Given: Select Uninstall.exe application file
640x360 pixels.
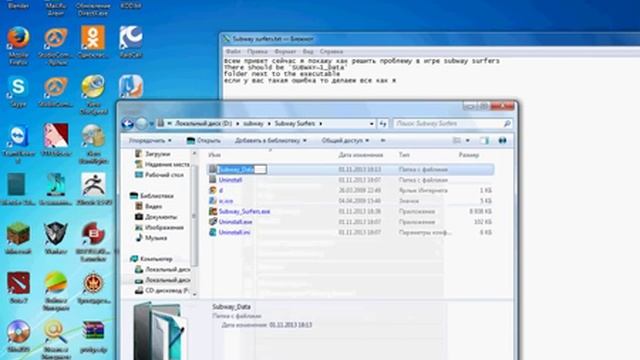Looking at the screenshot, I should point(235,222).
